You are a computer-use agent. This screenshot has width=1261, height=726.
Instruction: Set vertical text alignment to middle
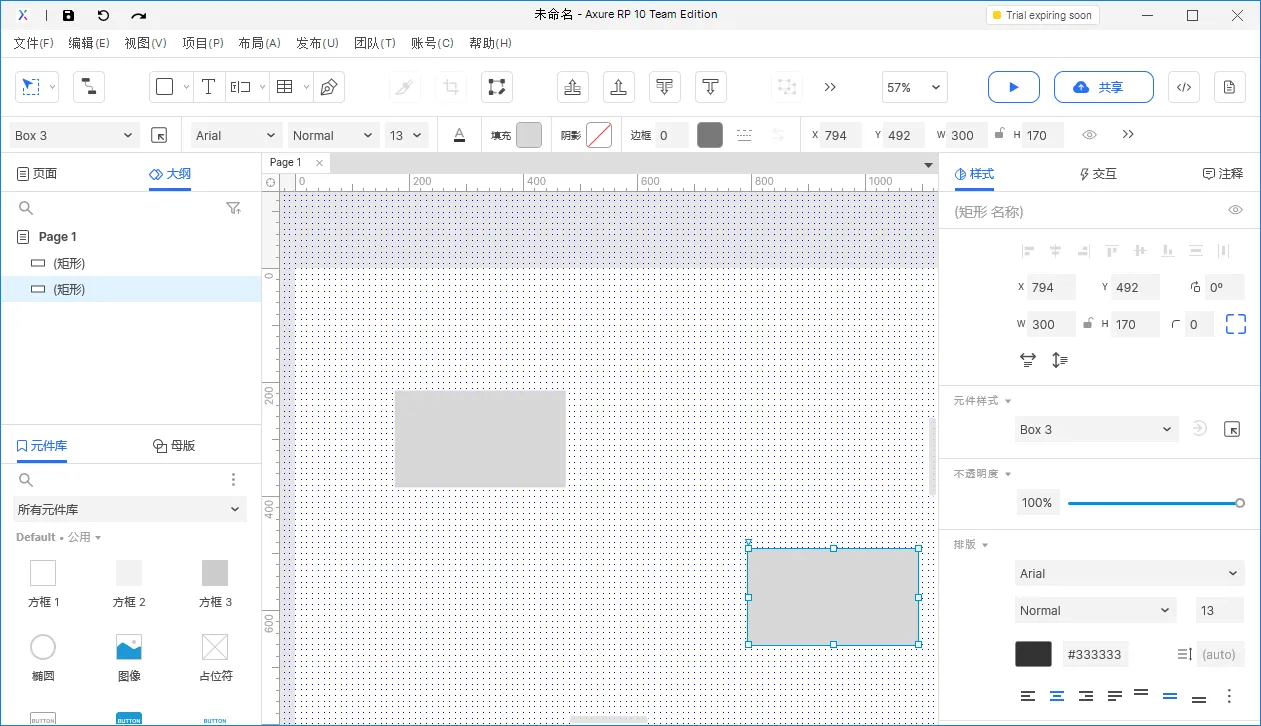tap(1170, 696)
